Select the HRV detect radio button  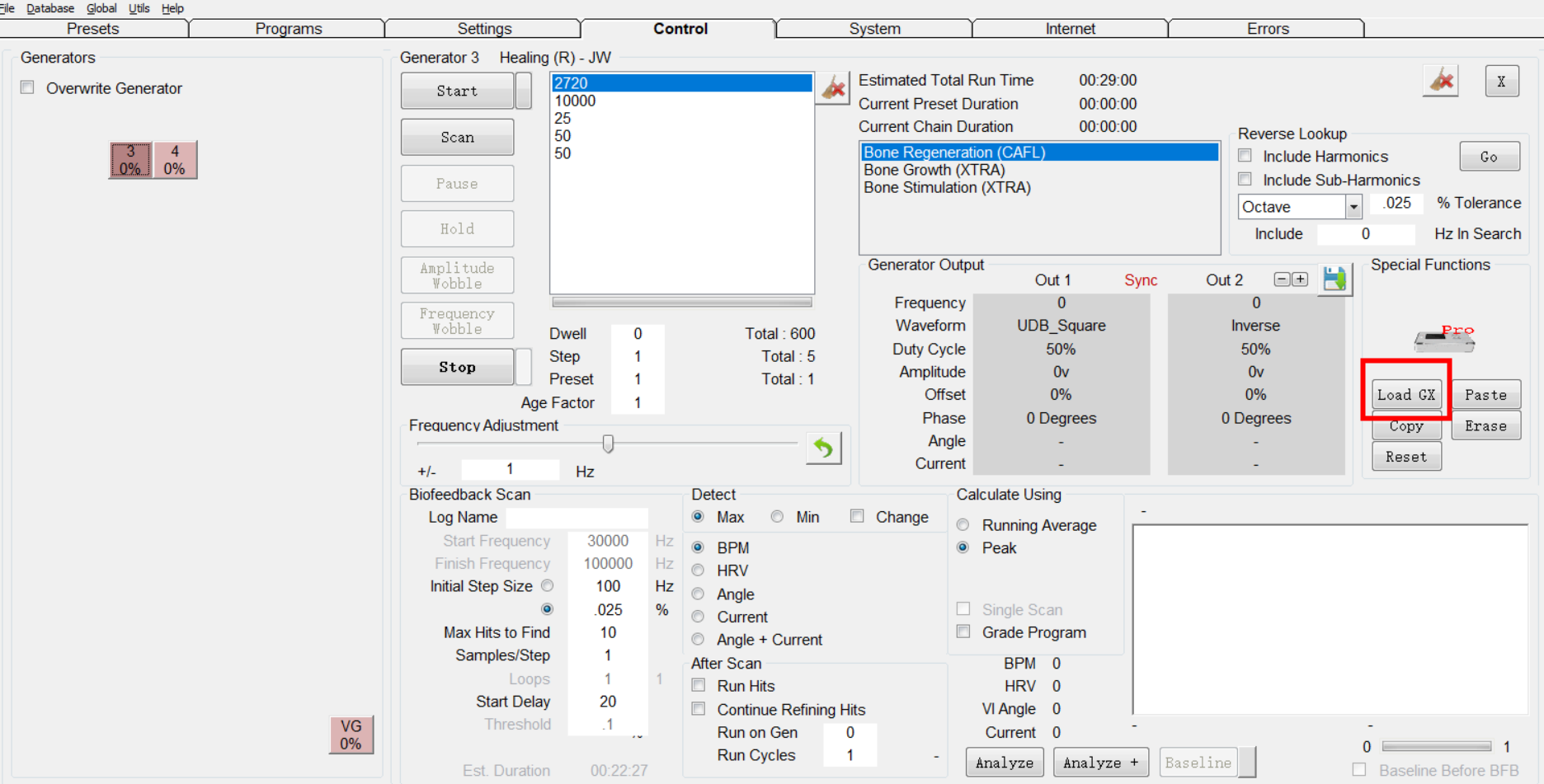pyautogui.click(x=699, y=570)
